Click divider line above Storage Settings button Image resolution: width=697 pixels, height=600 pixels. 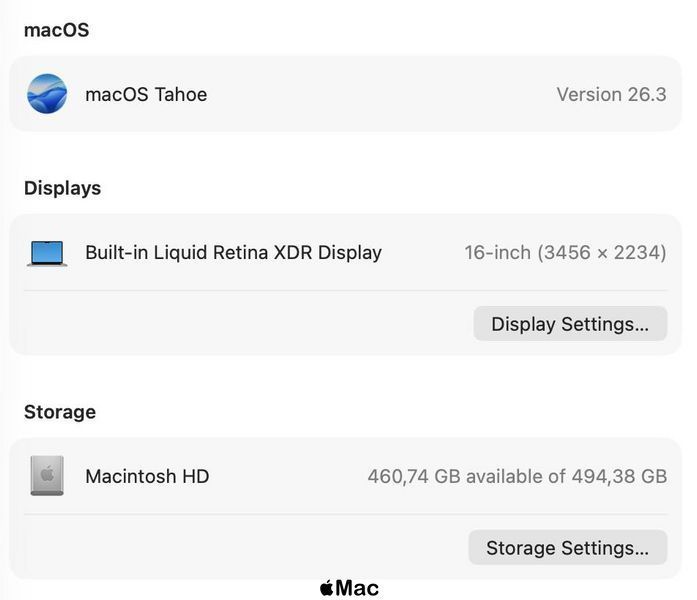point(345,514)
